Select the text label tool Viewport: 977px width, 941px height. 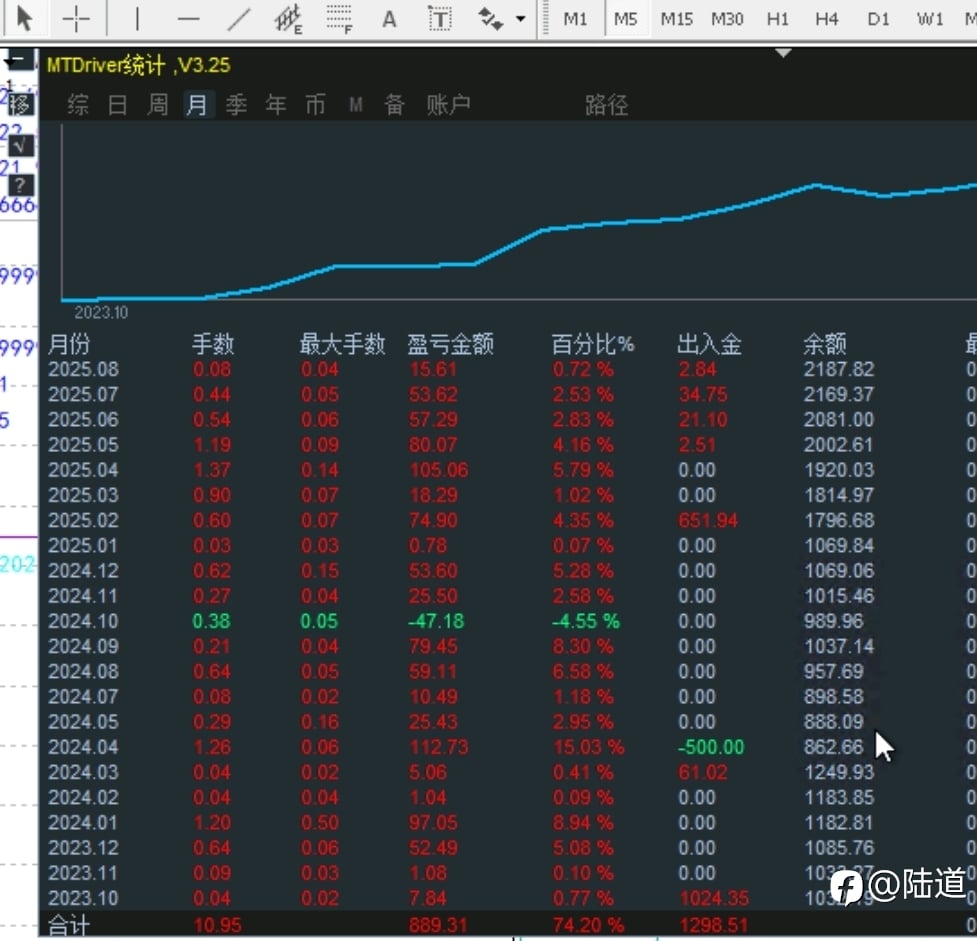click(440, 19)
